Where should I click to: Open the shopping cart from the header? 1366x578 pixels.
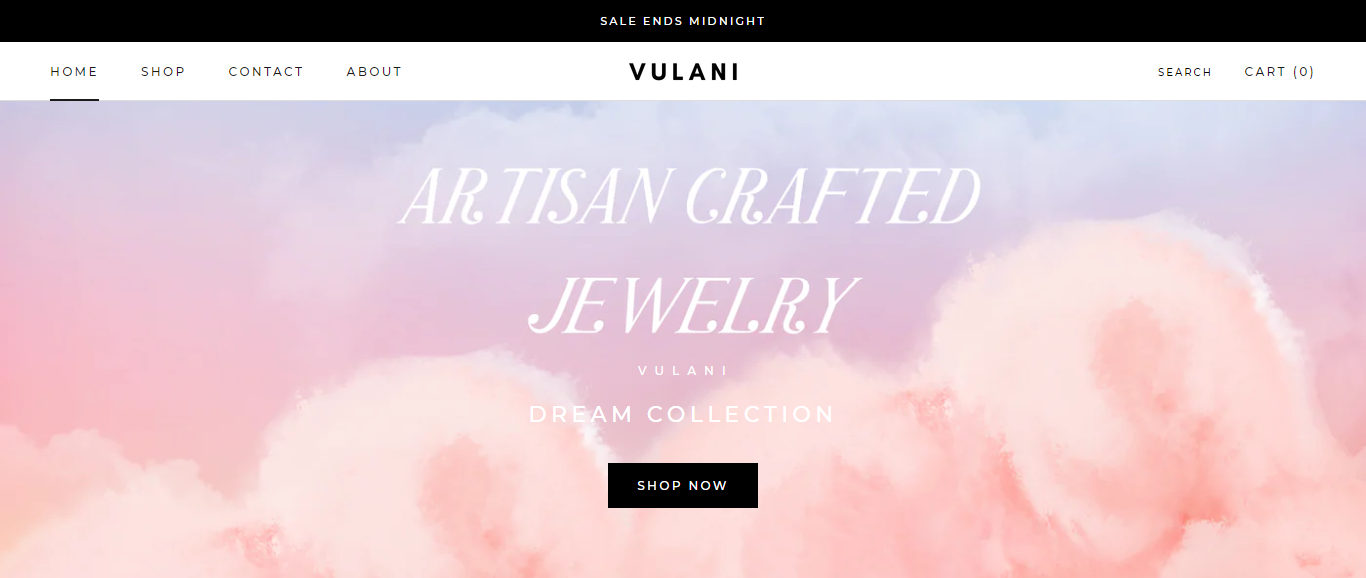1279,71
